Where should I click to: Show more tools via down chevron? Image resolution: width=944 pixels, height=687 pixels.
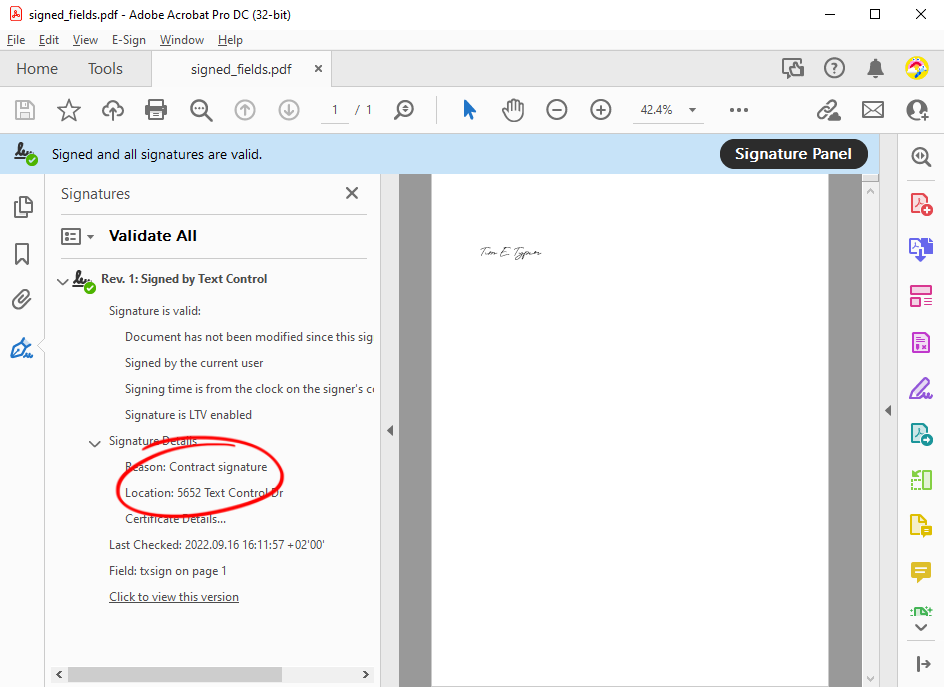pyautogui.click(x=921, y=627)
